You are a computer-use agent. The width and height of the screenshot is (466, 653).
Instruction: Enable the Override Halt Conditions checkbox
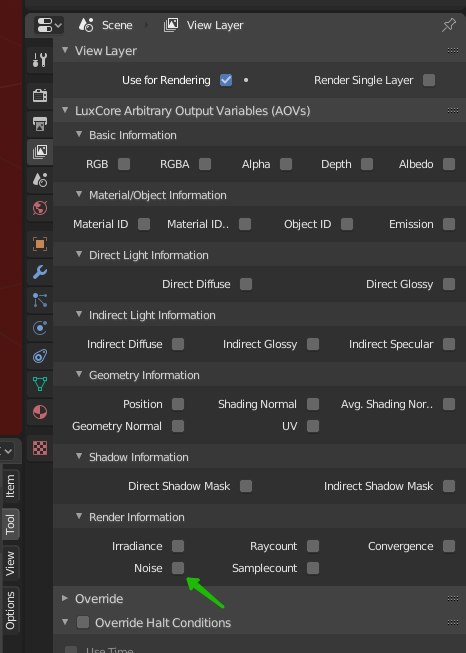(83, 623)
